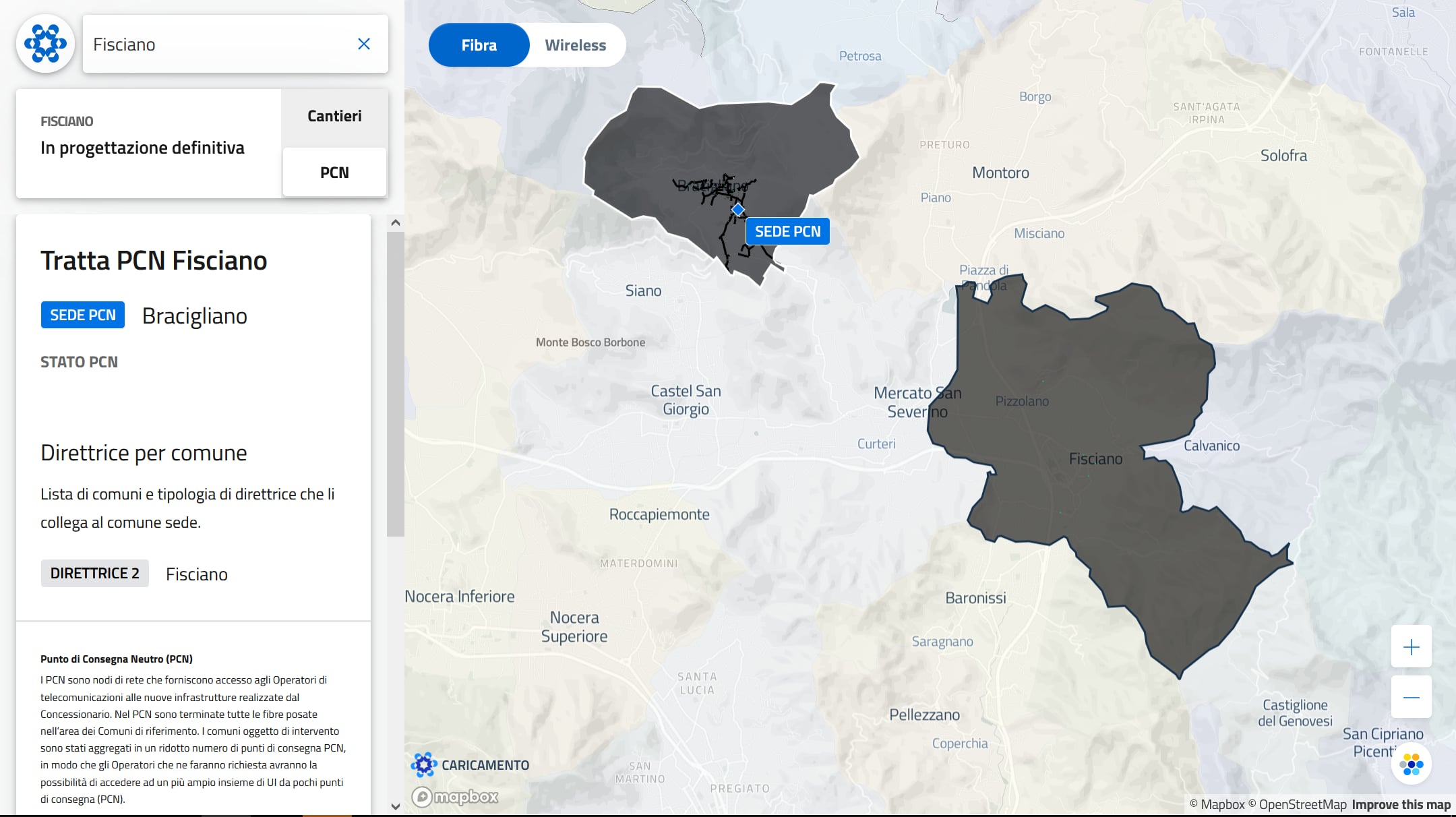Clear the Fisciano search with the X icon
This screenshot has width=1456, height=817.
(363, 44)
